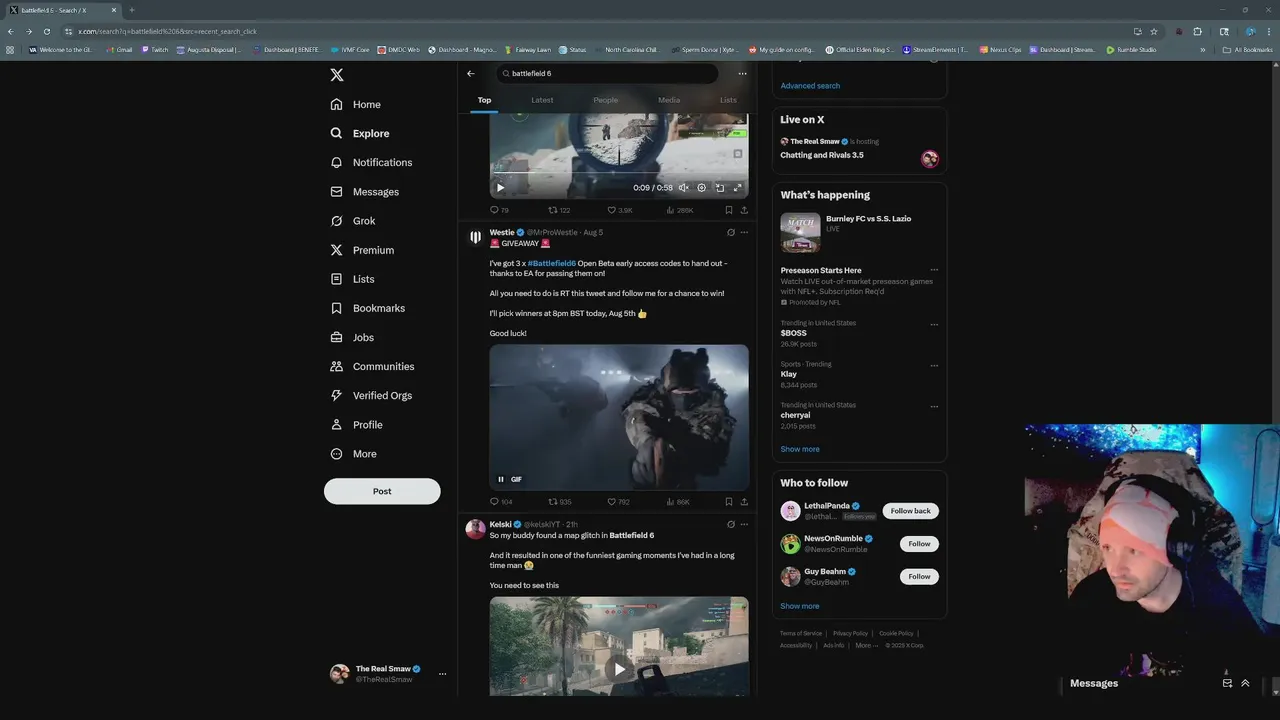
Task: Open options for cherryai trend
Action: point(934,406)
